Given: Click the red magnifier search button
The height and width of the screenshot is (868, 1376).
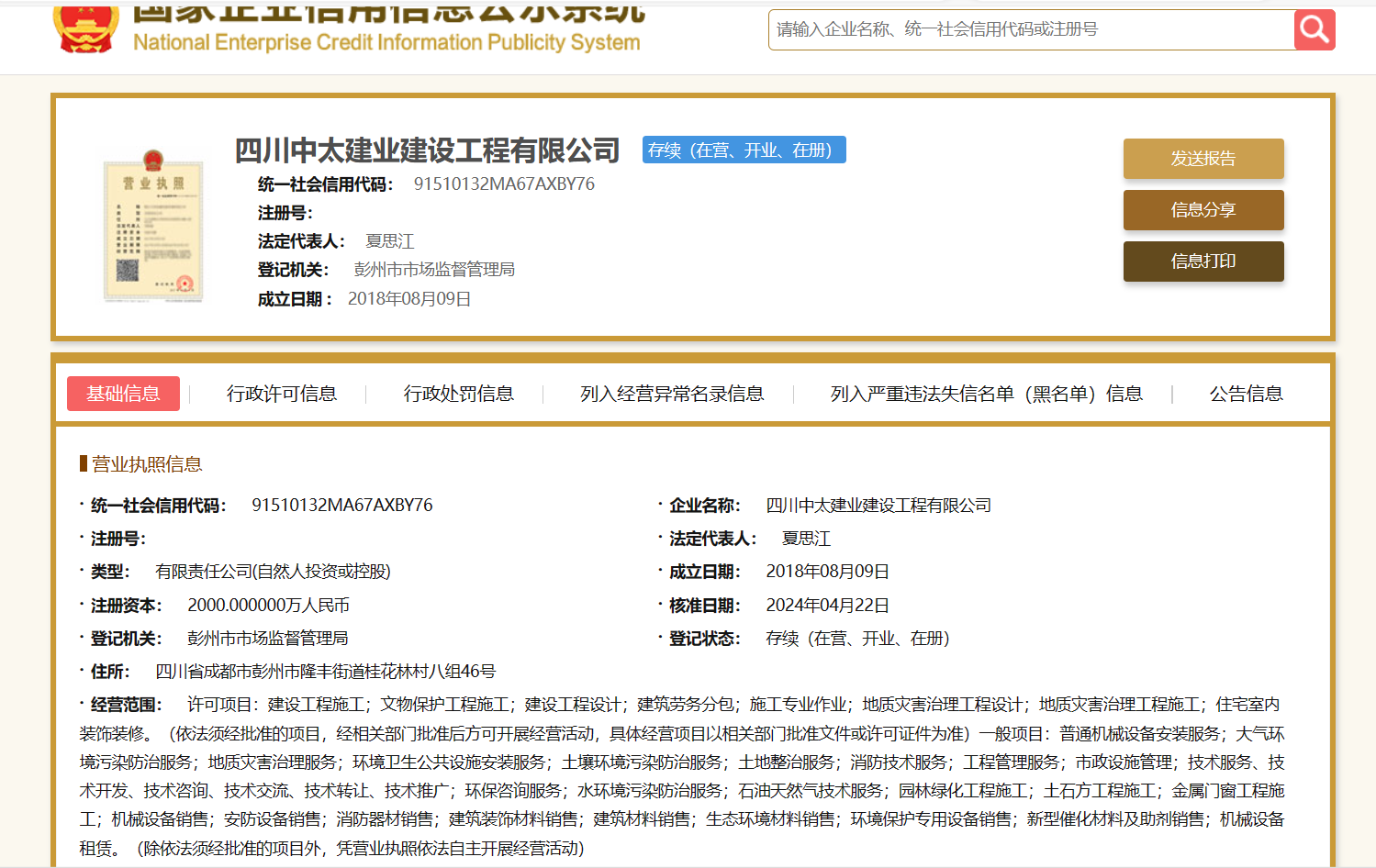Looking at the screenshot, I should [1314, 30].
